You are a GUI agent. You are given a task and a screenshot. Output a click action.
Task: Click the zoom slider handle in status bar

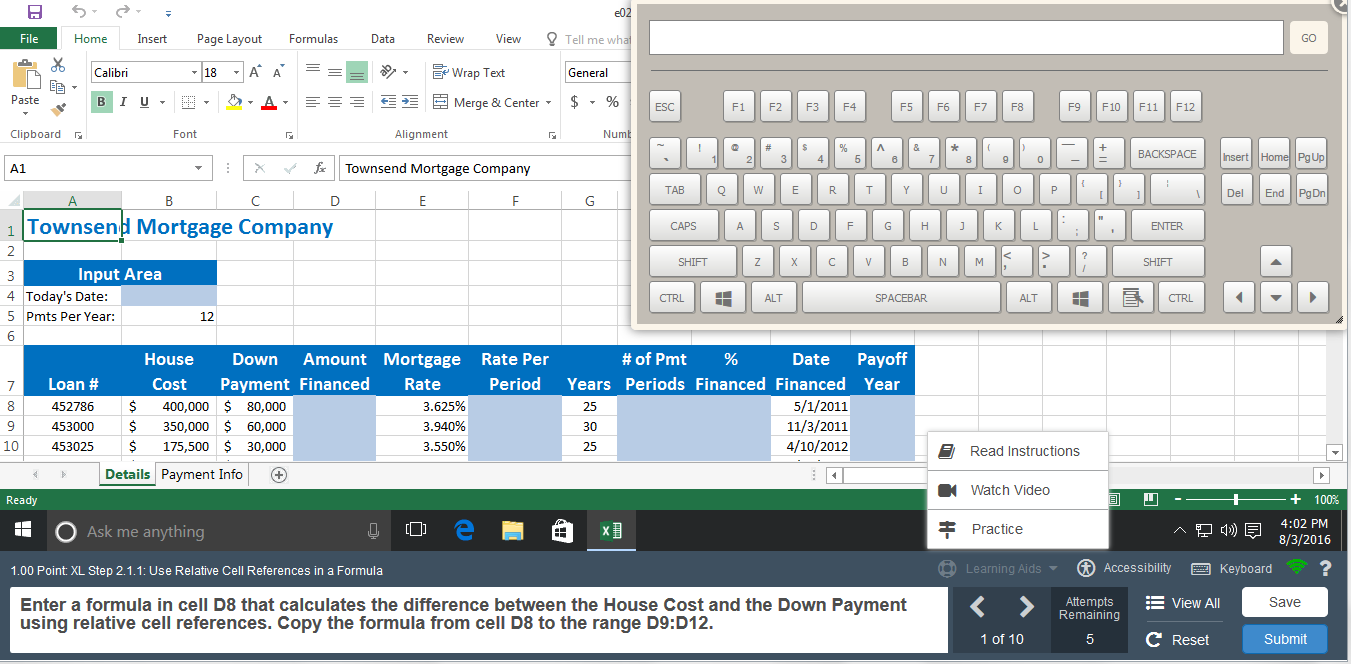pyautogui.click(x=1236, y=498)
